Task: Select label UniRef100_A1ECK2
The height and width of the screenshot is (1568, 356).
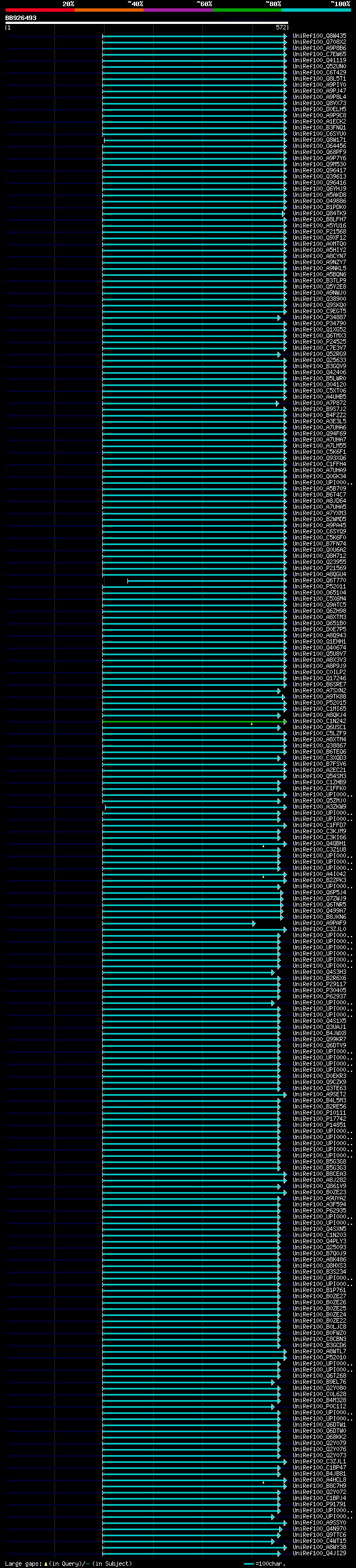Action: click(319, 121)
